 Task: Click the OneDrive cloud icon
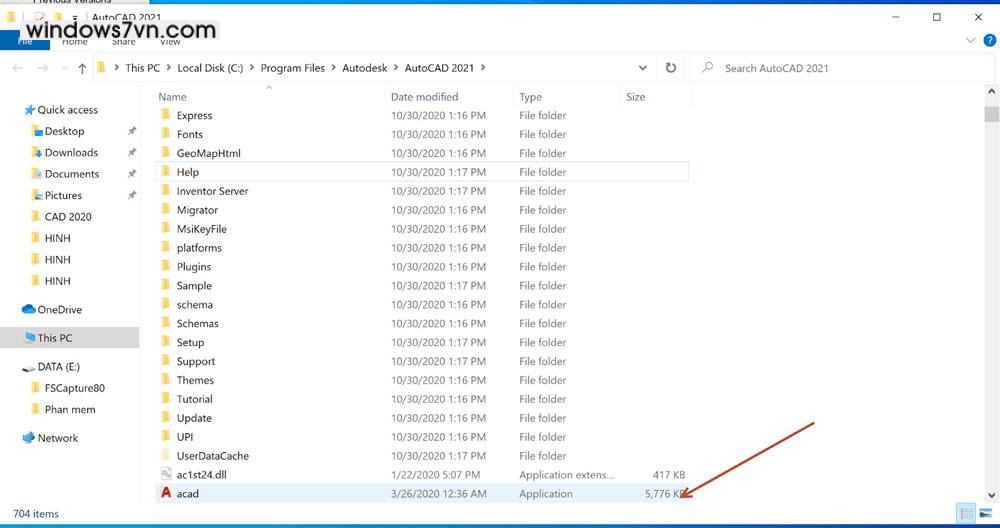(x=29, y=309)
